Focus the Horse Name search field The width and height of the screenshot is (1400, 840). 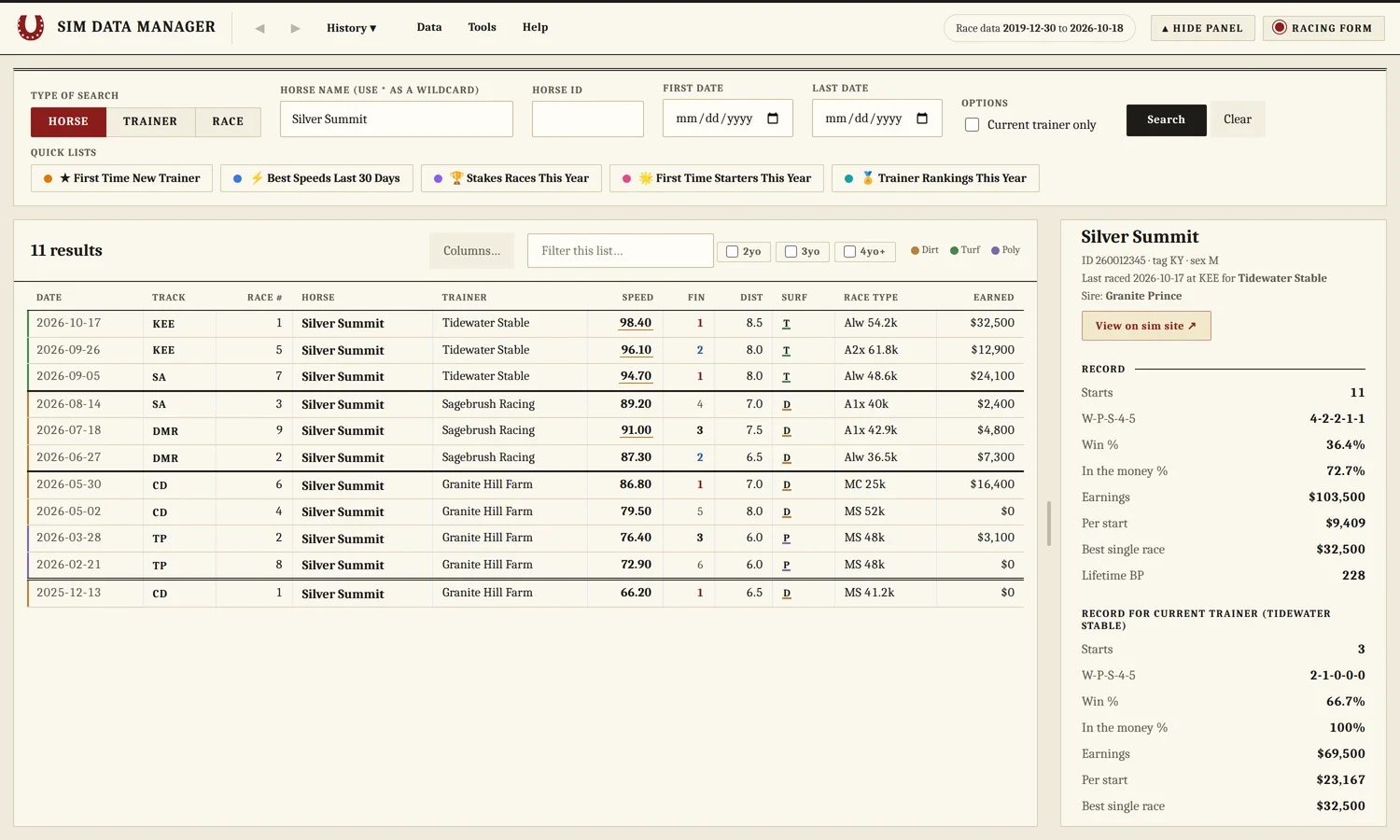click(x=397, y=119)
